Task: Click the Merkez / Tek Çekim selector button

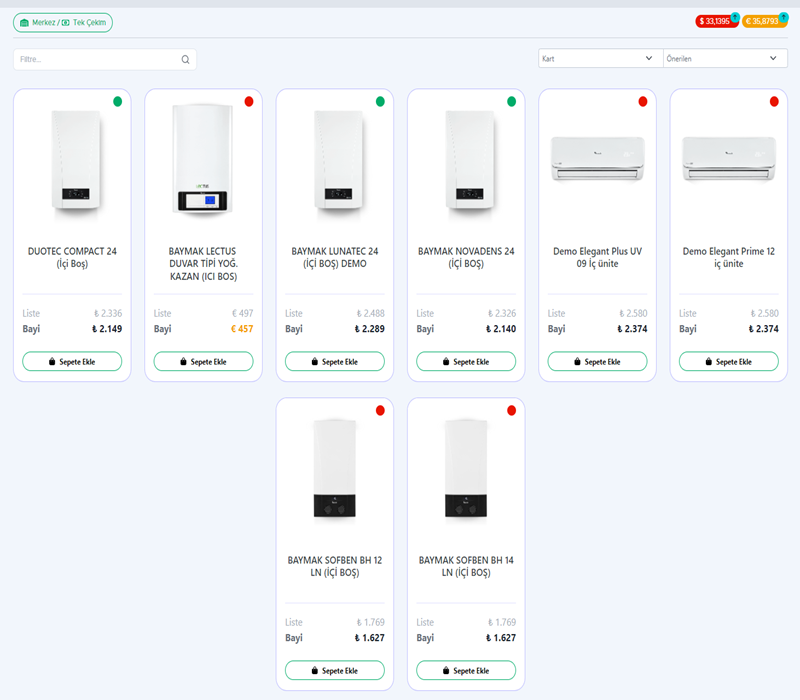Action: (63, 22)
